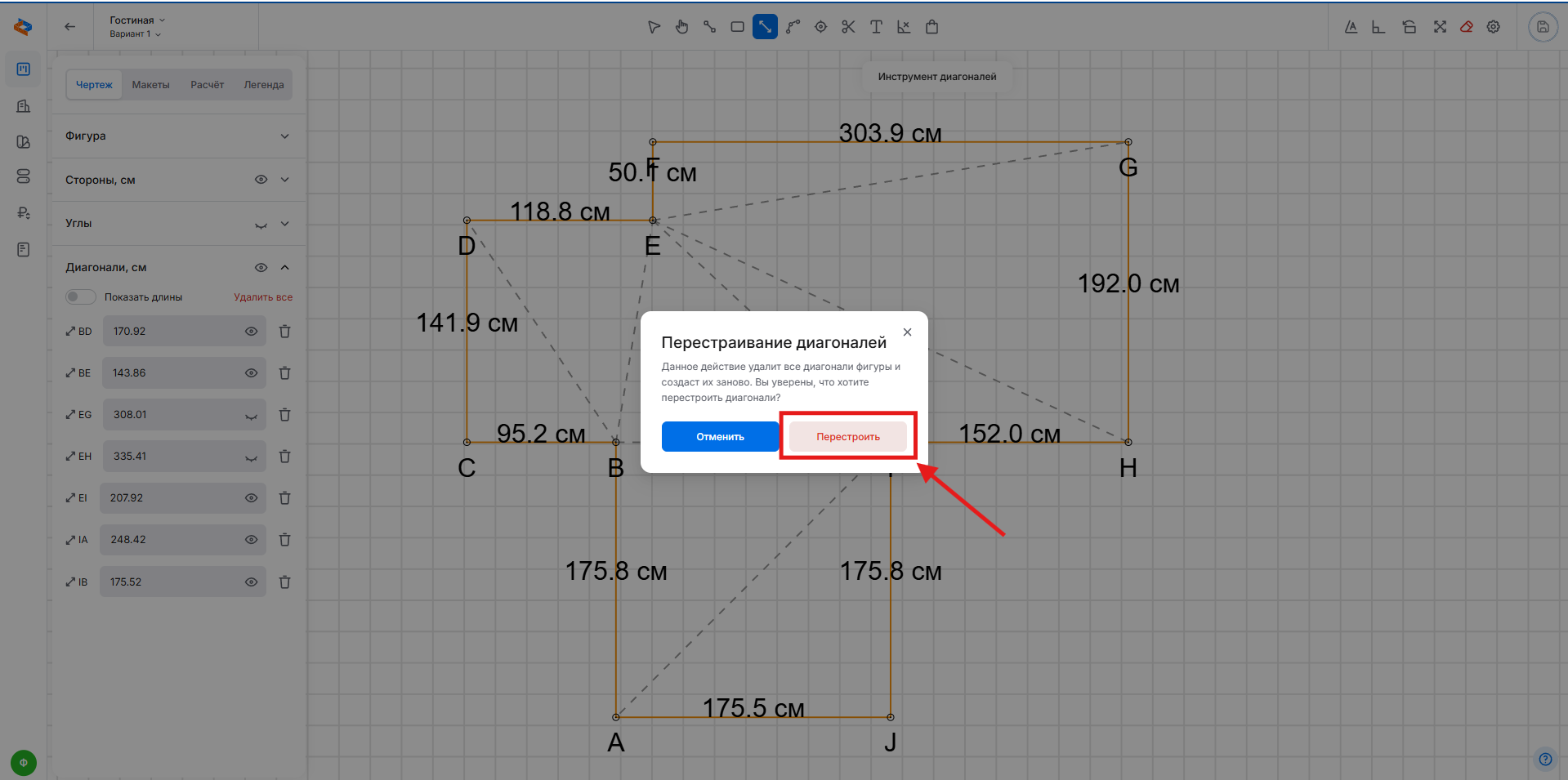Image resolution: width=1568 pixels, height=780 pixels.
Task: Confirm with the 'Перестроить' button
Action: pos(847,437)
